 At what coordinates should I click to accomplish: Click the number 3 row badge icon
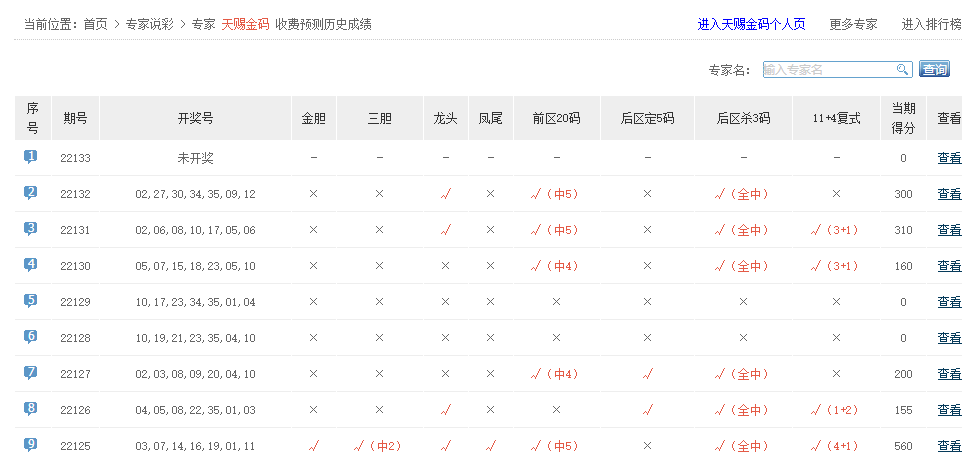[x=31, y=229]
